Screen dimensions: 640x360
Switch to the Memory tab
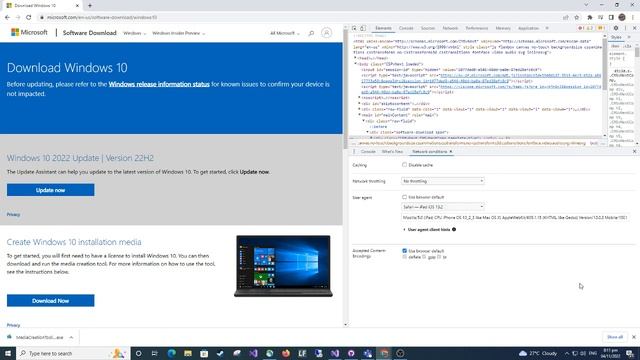(503, 28)
